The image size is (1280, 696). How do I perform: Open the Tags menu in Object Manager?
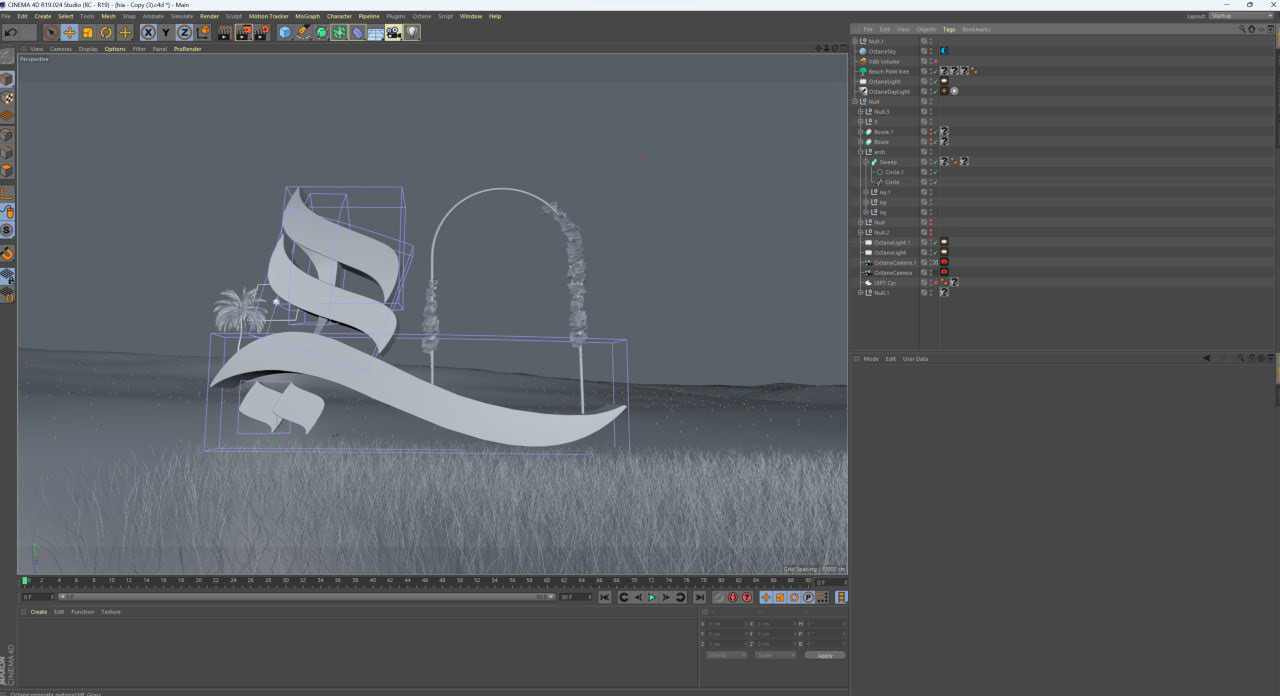pos(949,29)
